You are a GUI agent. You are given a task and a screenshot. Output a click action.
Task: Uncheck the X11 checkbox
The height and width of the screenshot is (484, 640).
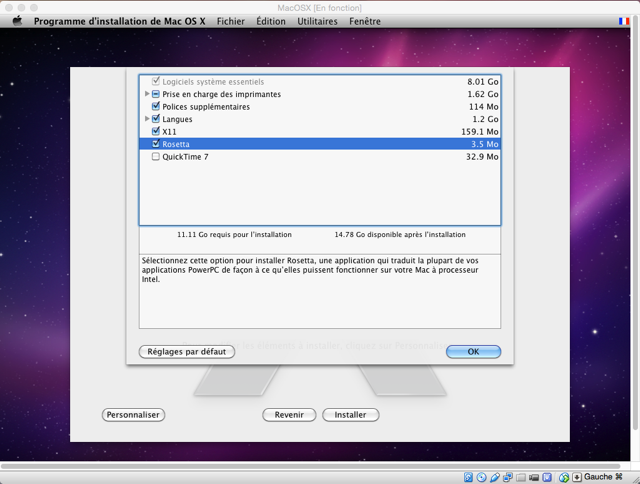(156, 131)
